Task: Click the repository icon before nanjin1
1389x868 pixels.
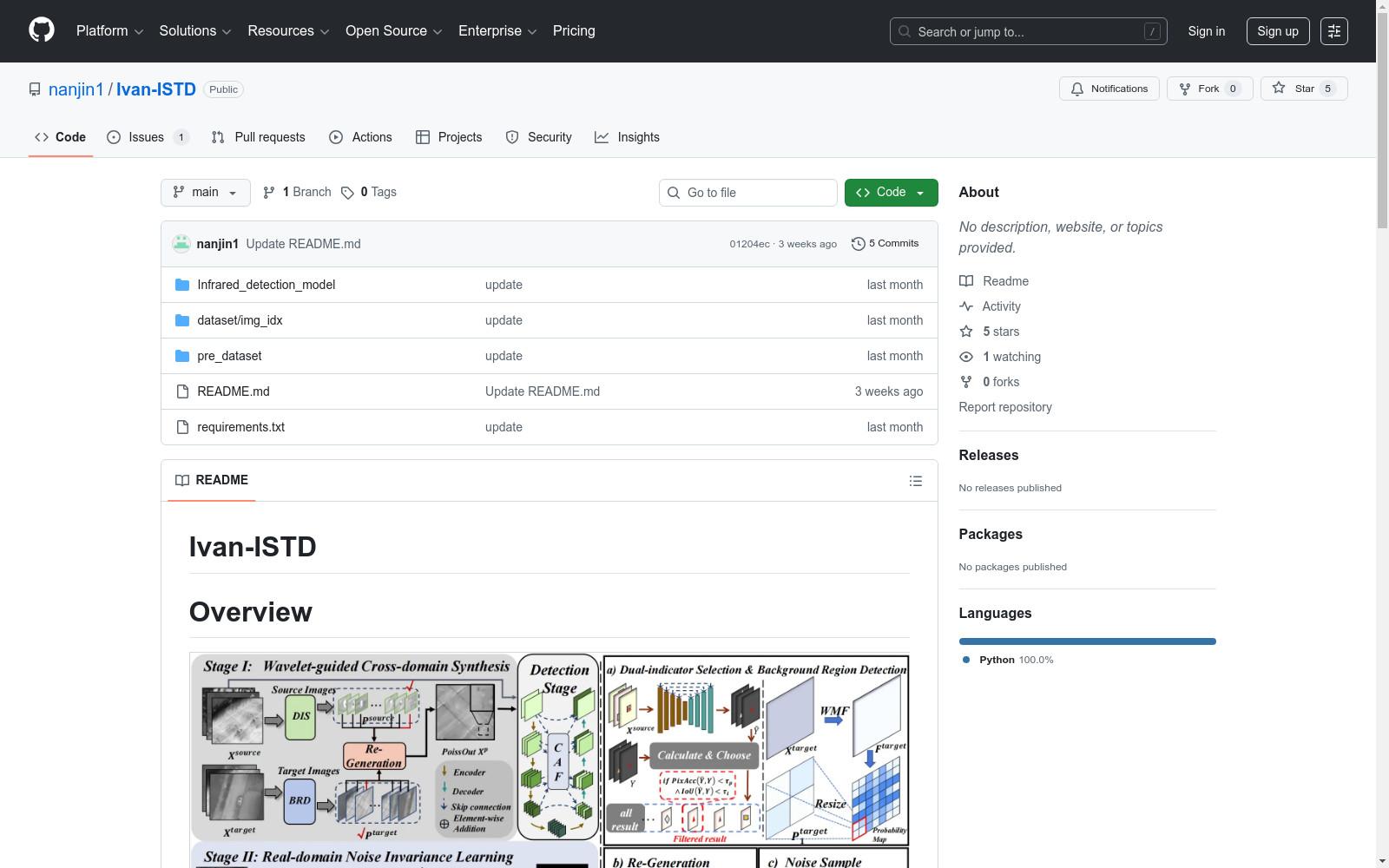Action: pyautogui.click(x=35, y=89)
